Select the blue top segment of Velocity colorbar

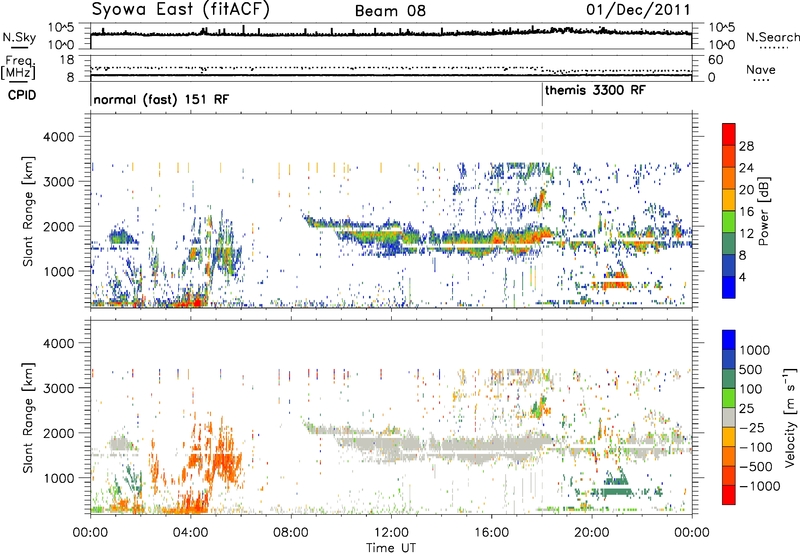coord(729,340)
